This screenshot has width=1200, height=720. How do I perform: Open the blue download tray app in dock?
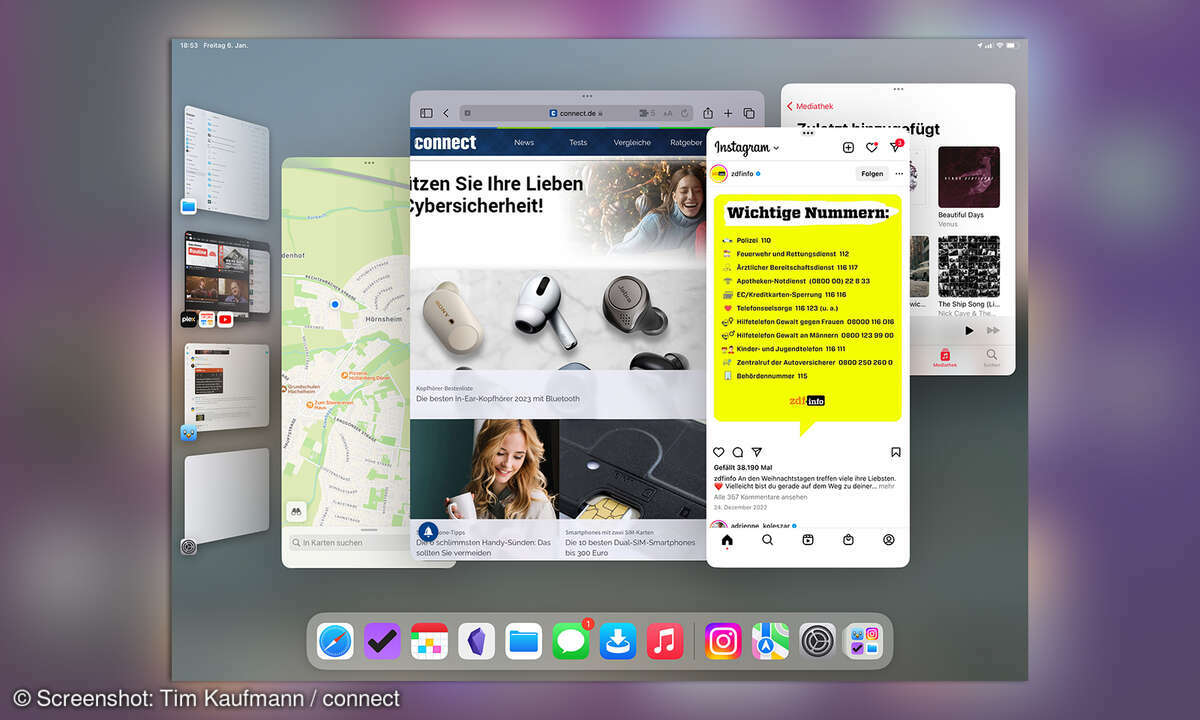click(618, 640)
